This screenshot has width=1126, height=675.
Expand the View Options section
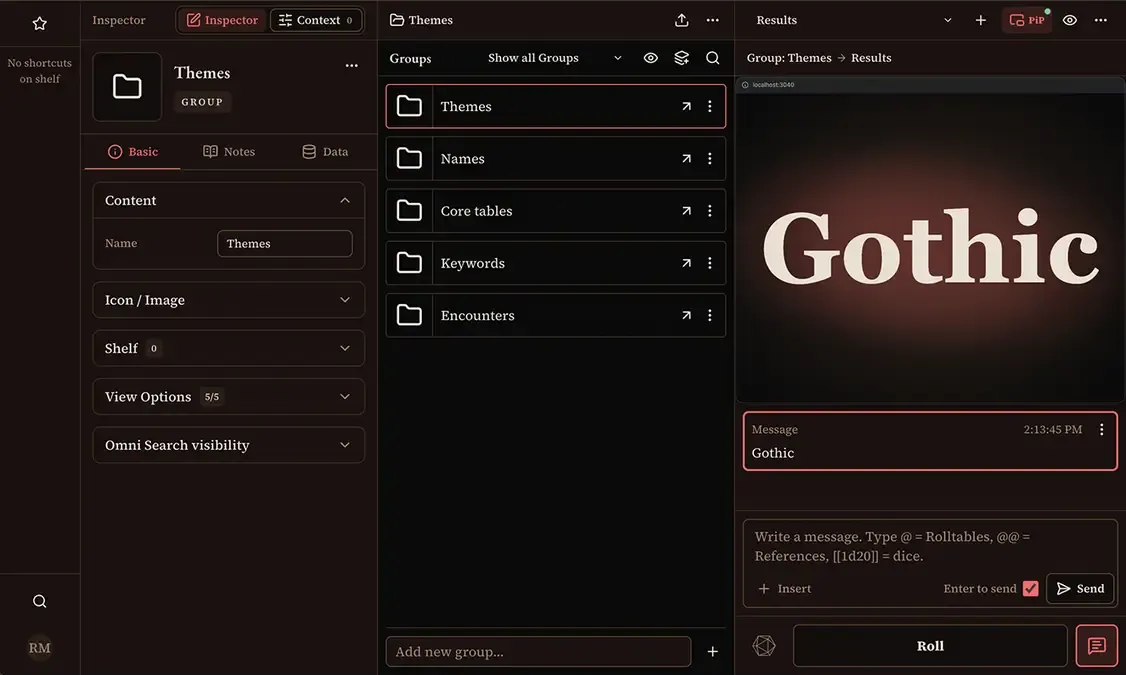click(228, 396)
